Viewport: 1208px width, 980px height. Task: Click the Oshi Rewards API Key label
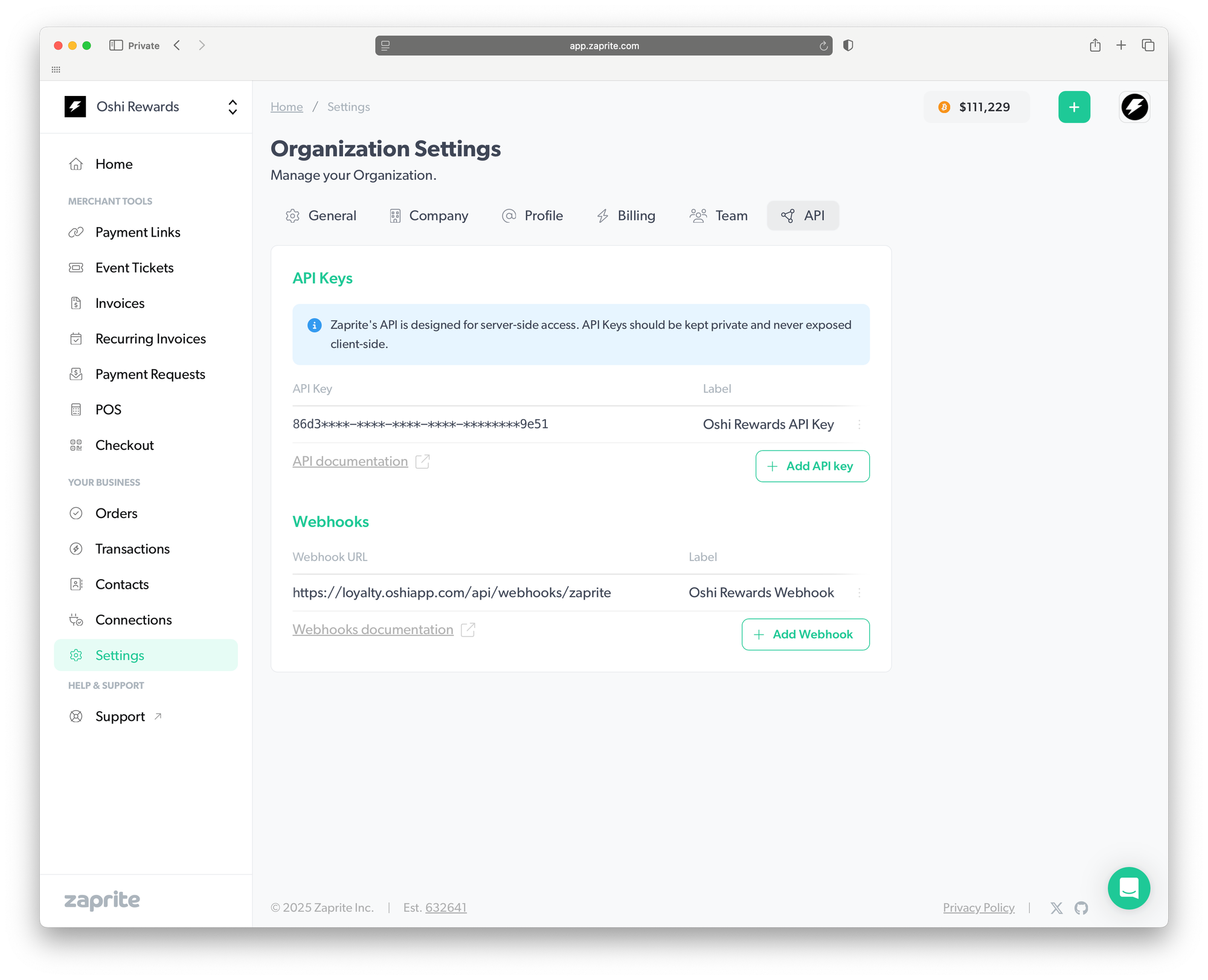click(x=768, y=424)
